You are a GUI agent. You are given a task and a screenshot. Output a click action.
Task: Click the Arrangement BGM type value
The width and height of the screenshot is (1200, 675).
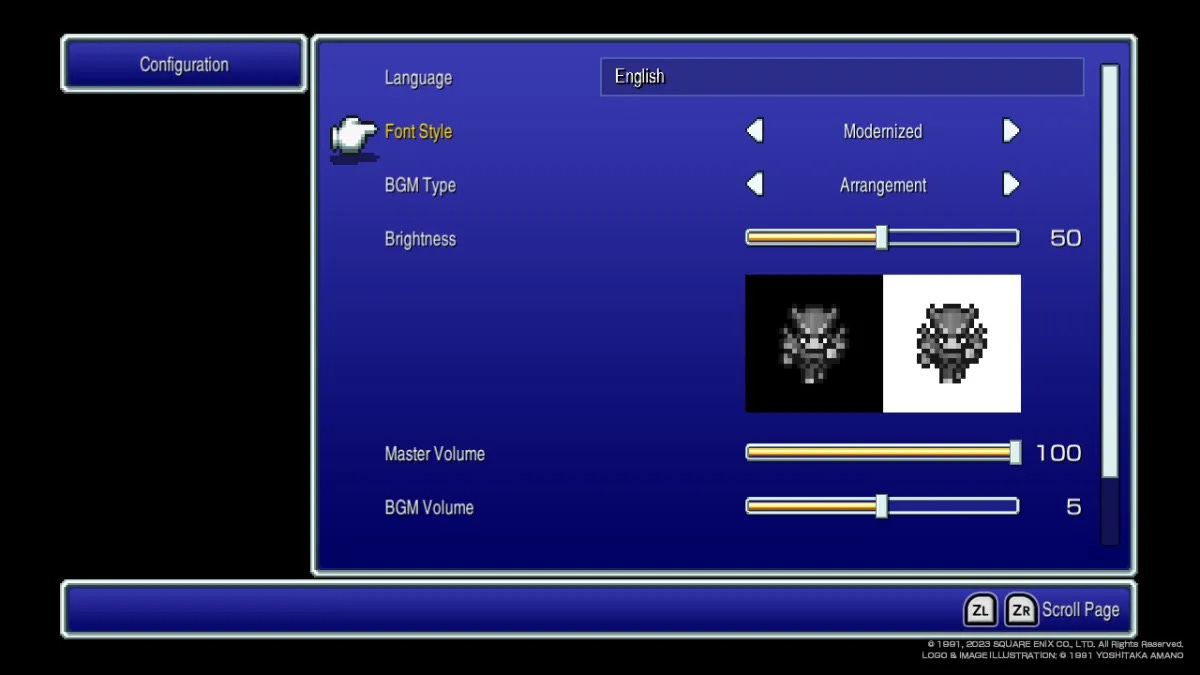coord(883,185)
